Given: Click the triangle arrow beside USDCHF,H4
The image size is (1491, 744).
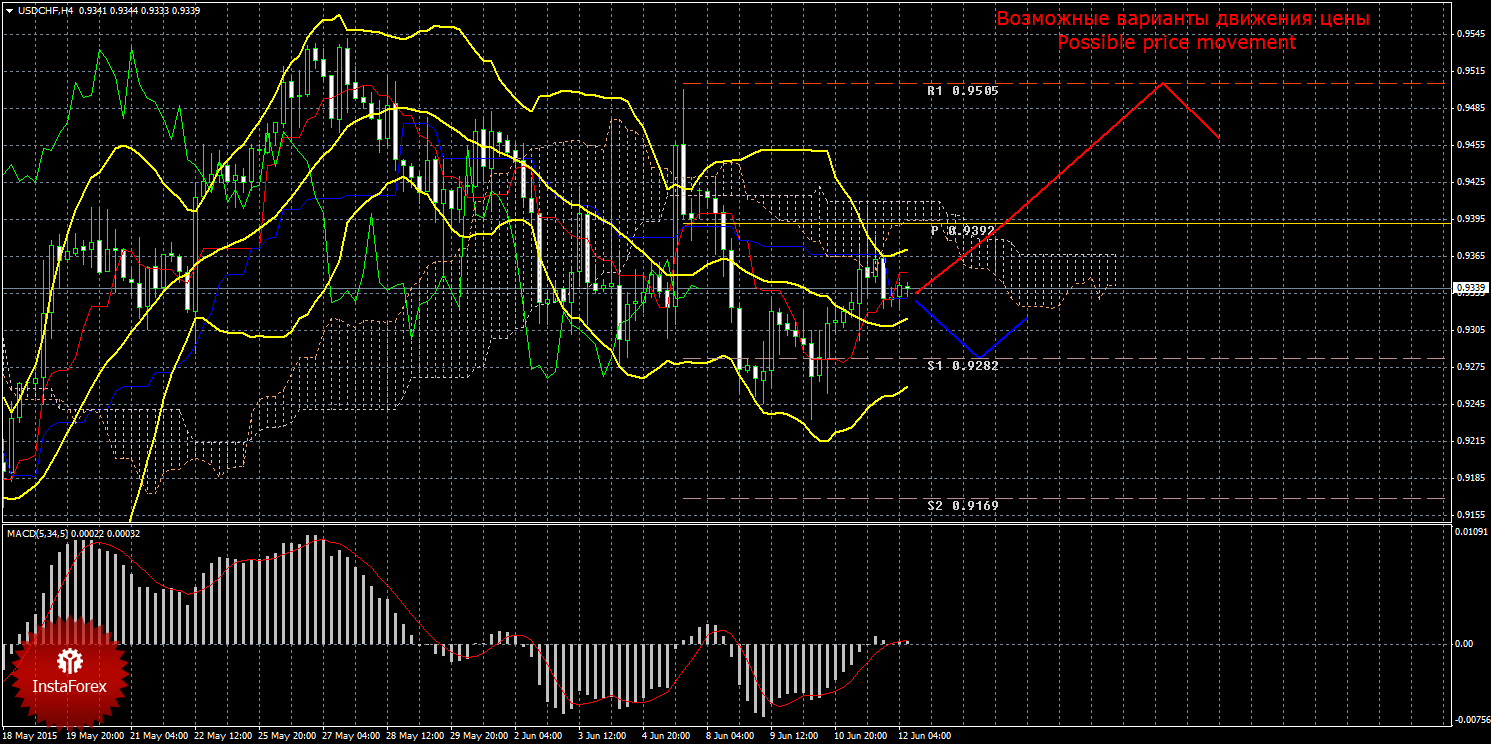Looking at the screenshot, I should pyautogui.click(x=8, y=10).
